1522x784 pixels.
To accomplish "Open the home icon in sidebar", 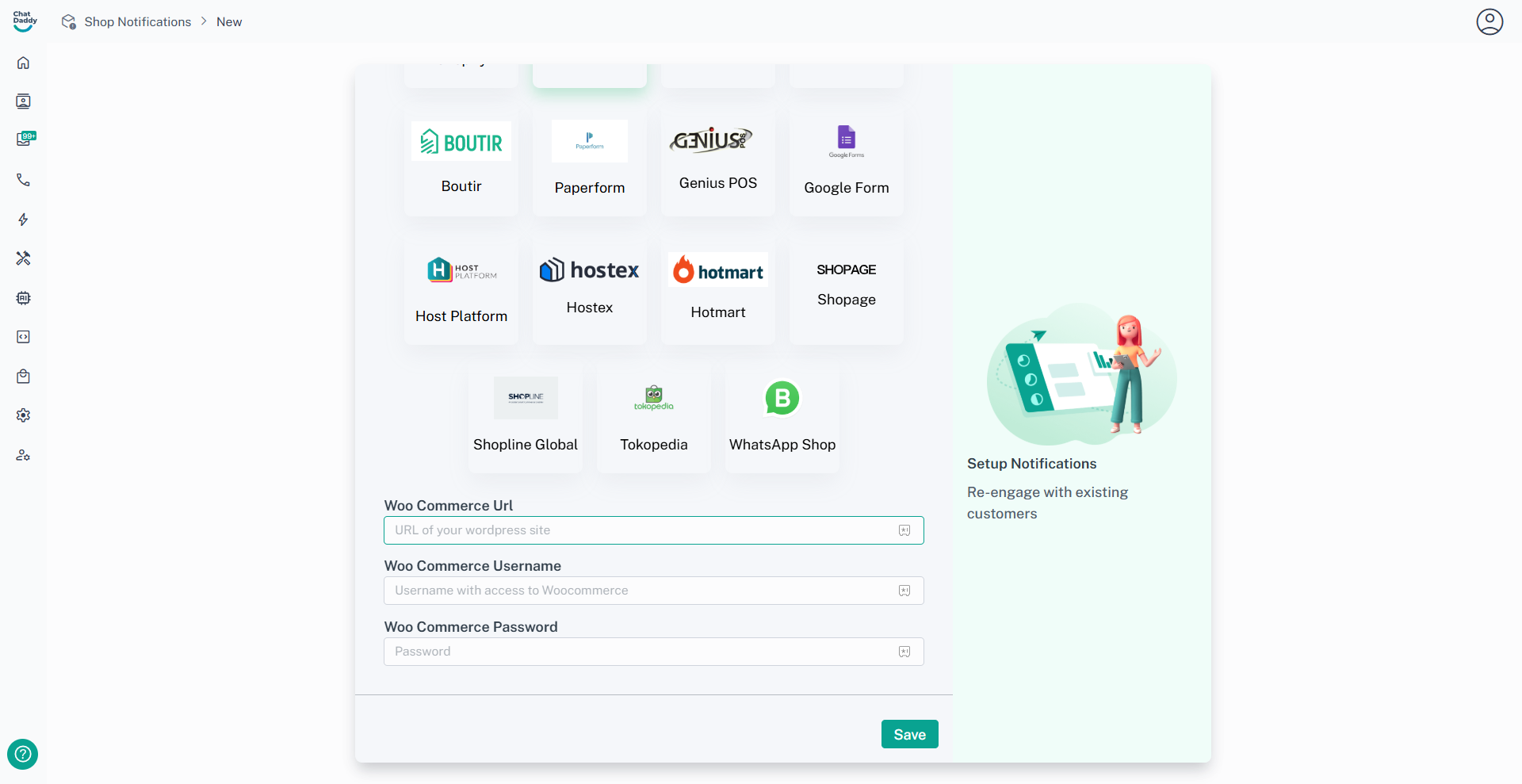I will [x=23, y=63].
